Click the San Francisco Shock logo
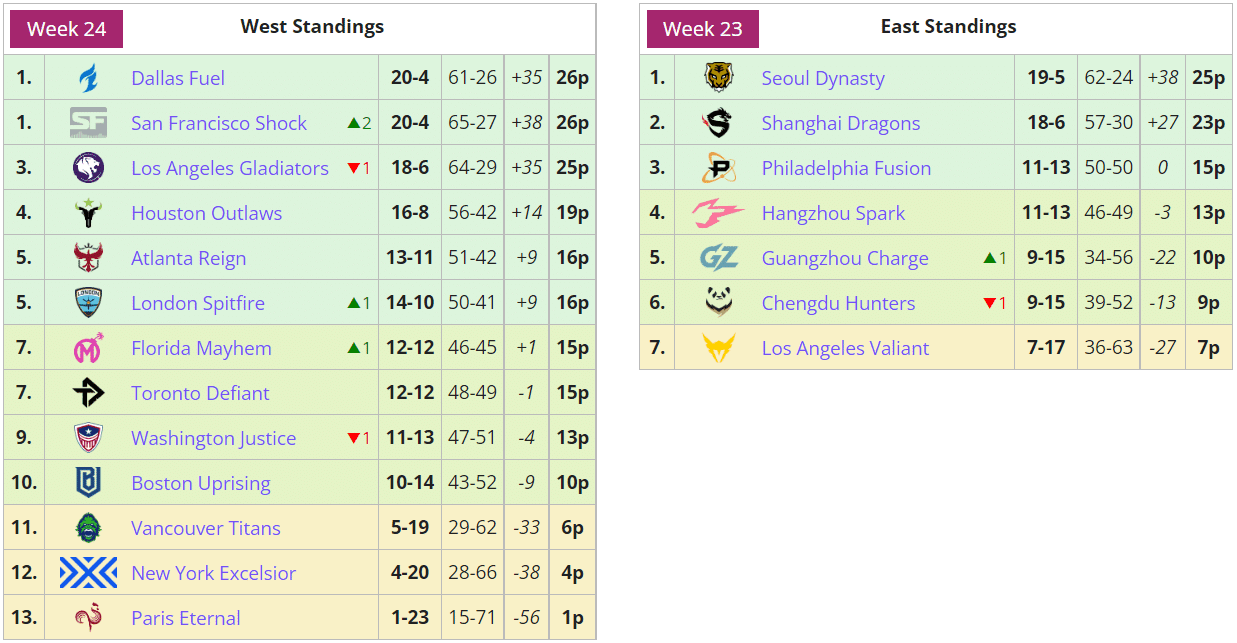The height and width of the screenshot is (643, 1237). click(88, 123)
